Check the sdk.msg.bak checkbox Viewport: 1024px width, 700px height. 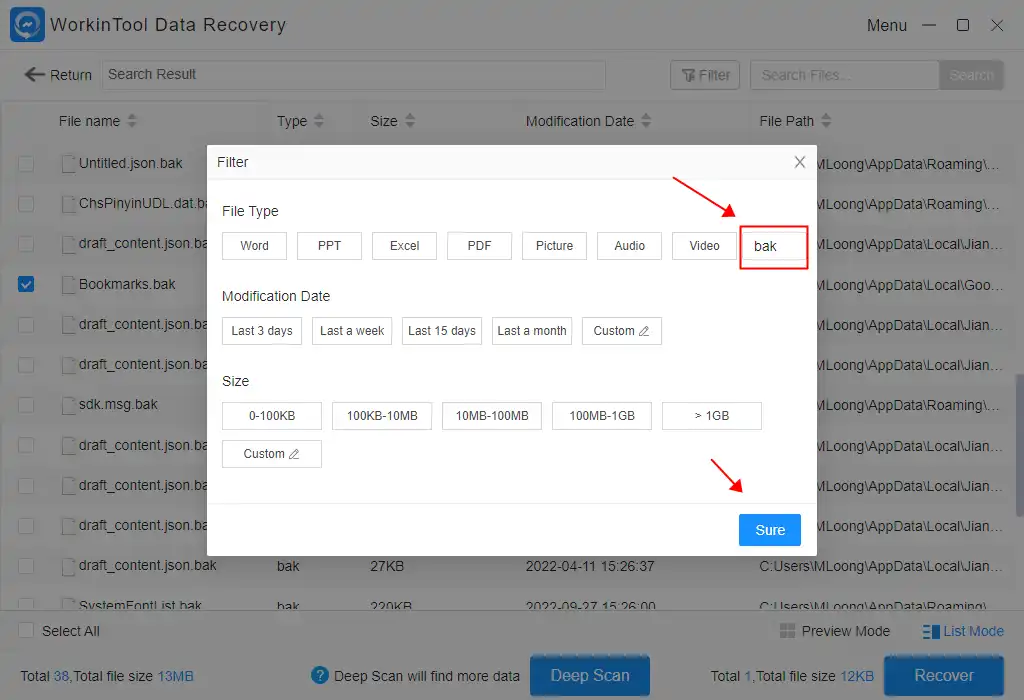point(26,405)
